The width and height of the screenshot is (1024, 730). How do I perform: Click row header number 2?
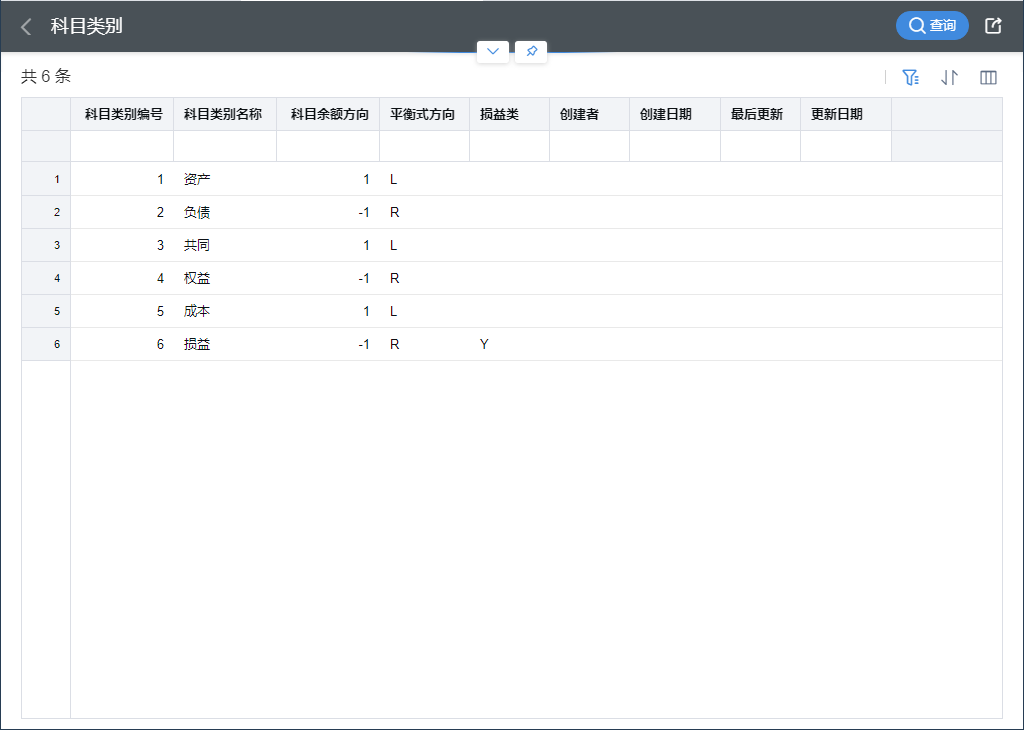[x=46, y=212]
